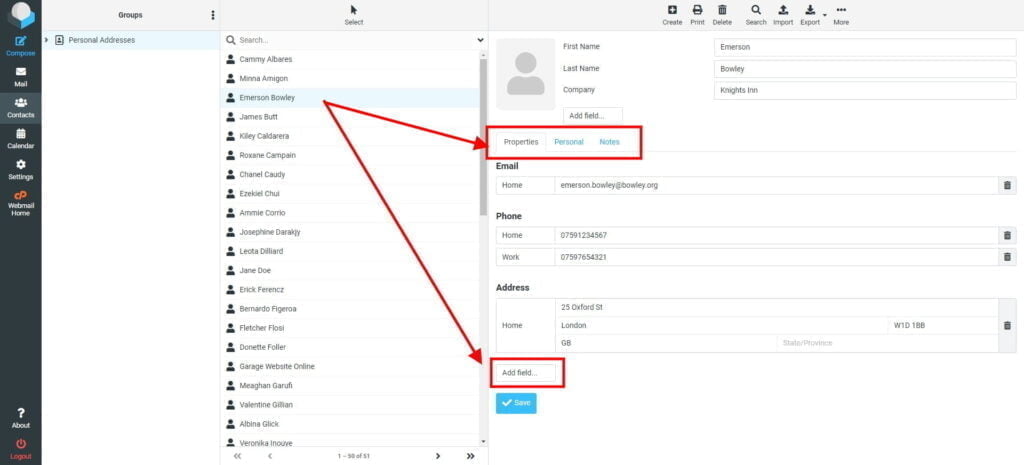Open Compose from the sidebar
Image resolution: width=1024 pixels, height=465 pixels.
tap(20, 46)
